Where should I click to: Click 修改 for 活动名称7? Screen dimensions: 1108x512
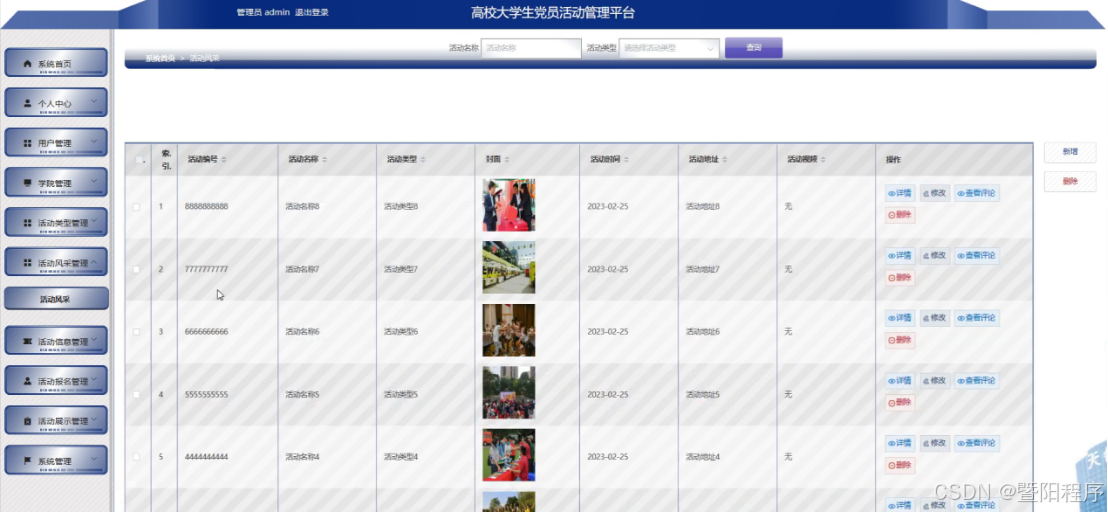(935, 256)
